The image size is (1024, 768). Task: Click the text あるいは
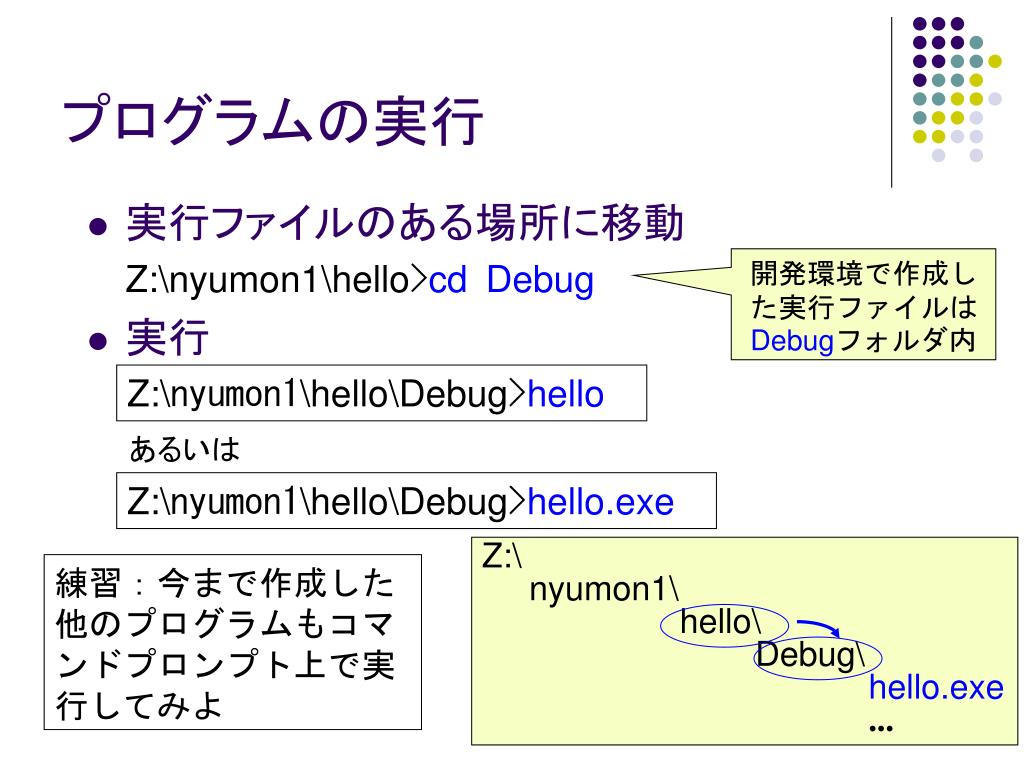point(184,449)
